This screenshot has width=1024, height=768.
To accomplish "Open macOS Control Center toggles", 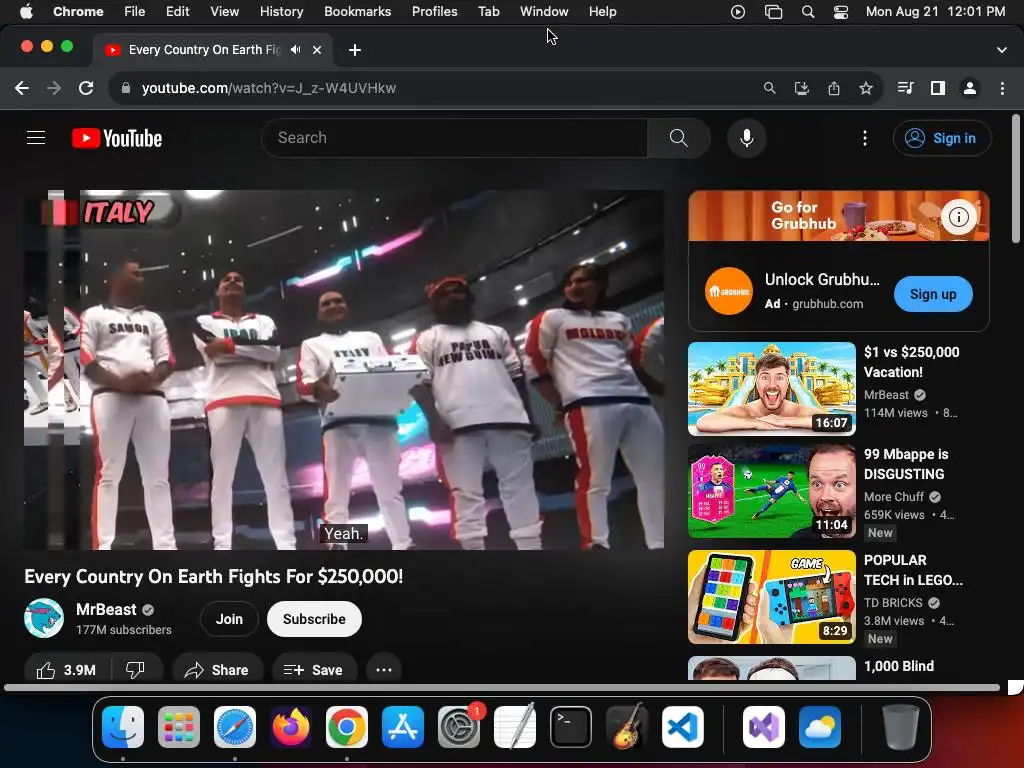I will tap(840, 12).
